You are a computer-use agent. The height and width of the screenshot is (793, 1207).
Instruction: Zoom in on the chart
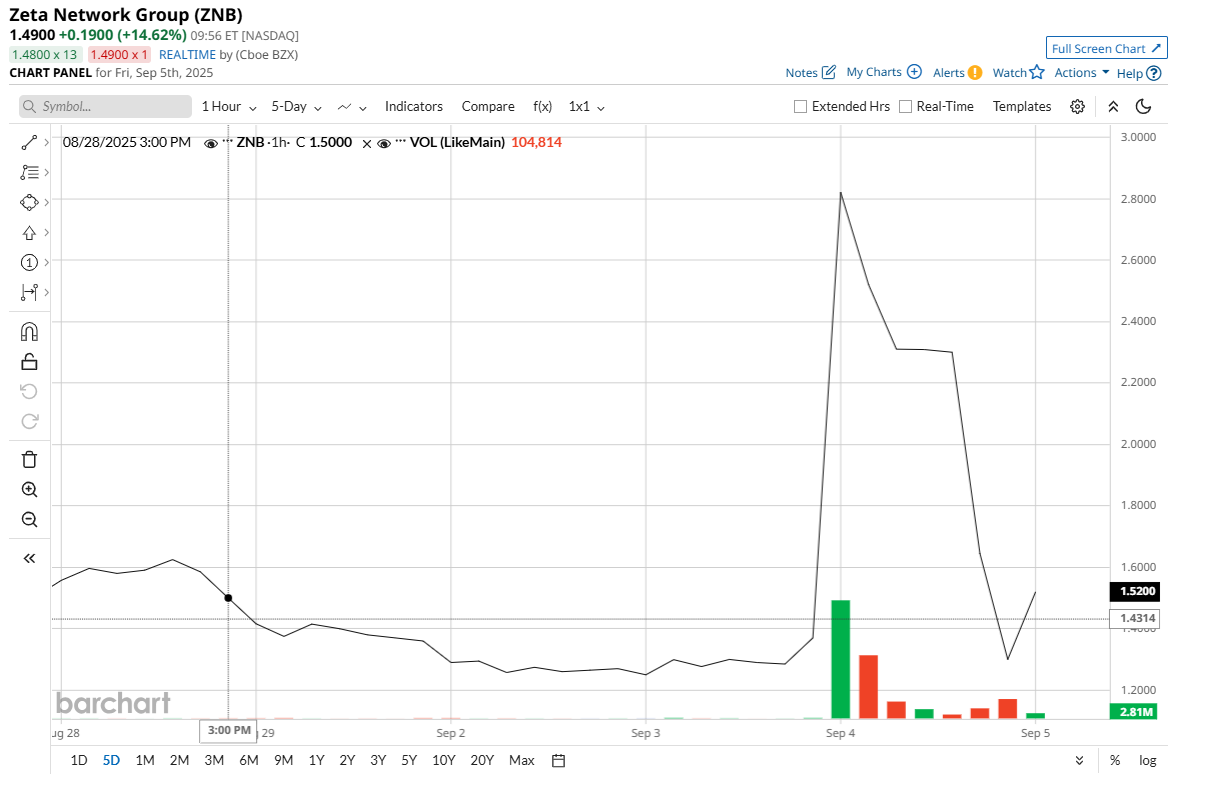click(29, 490)
